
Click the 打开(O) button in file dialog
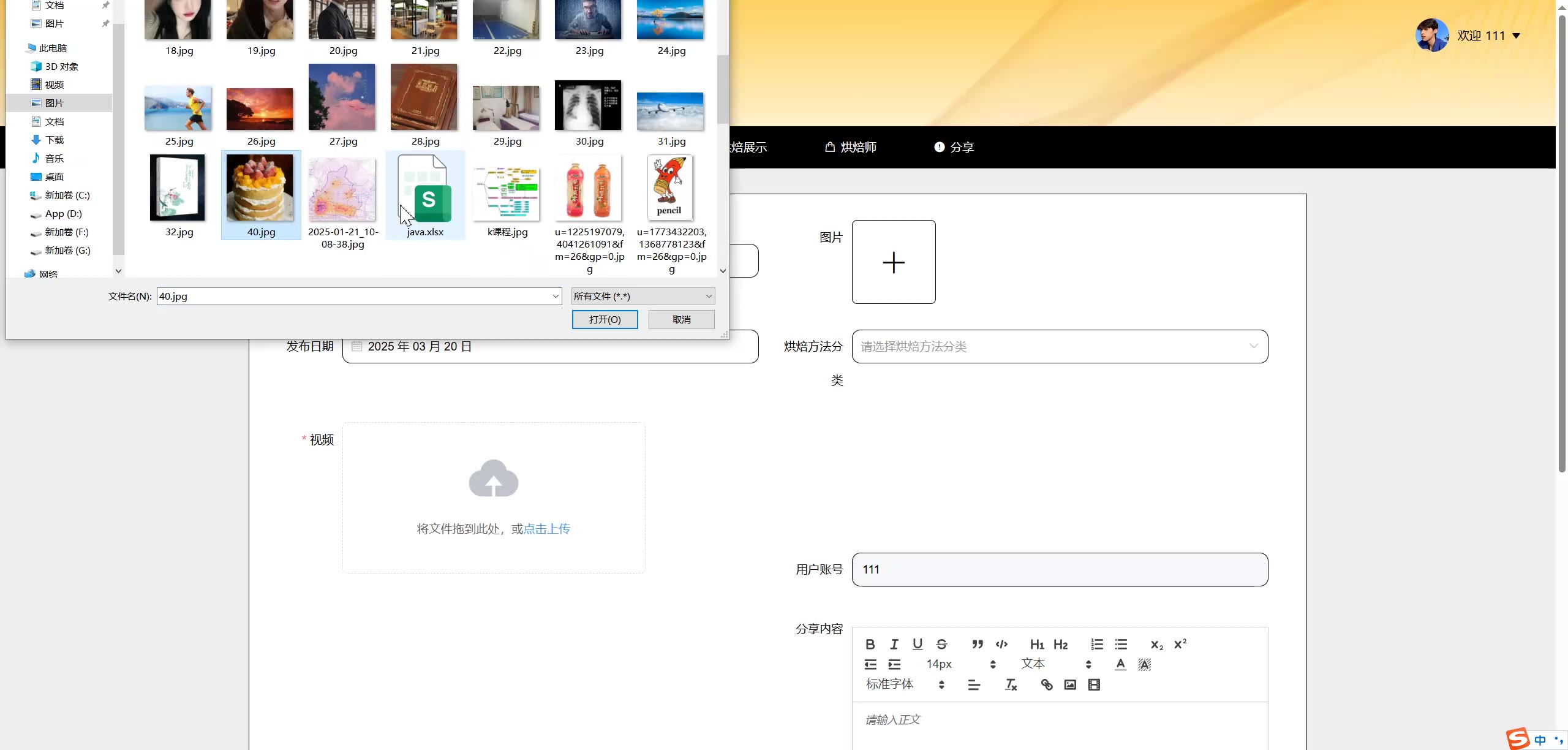605,319
